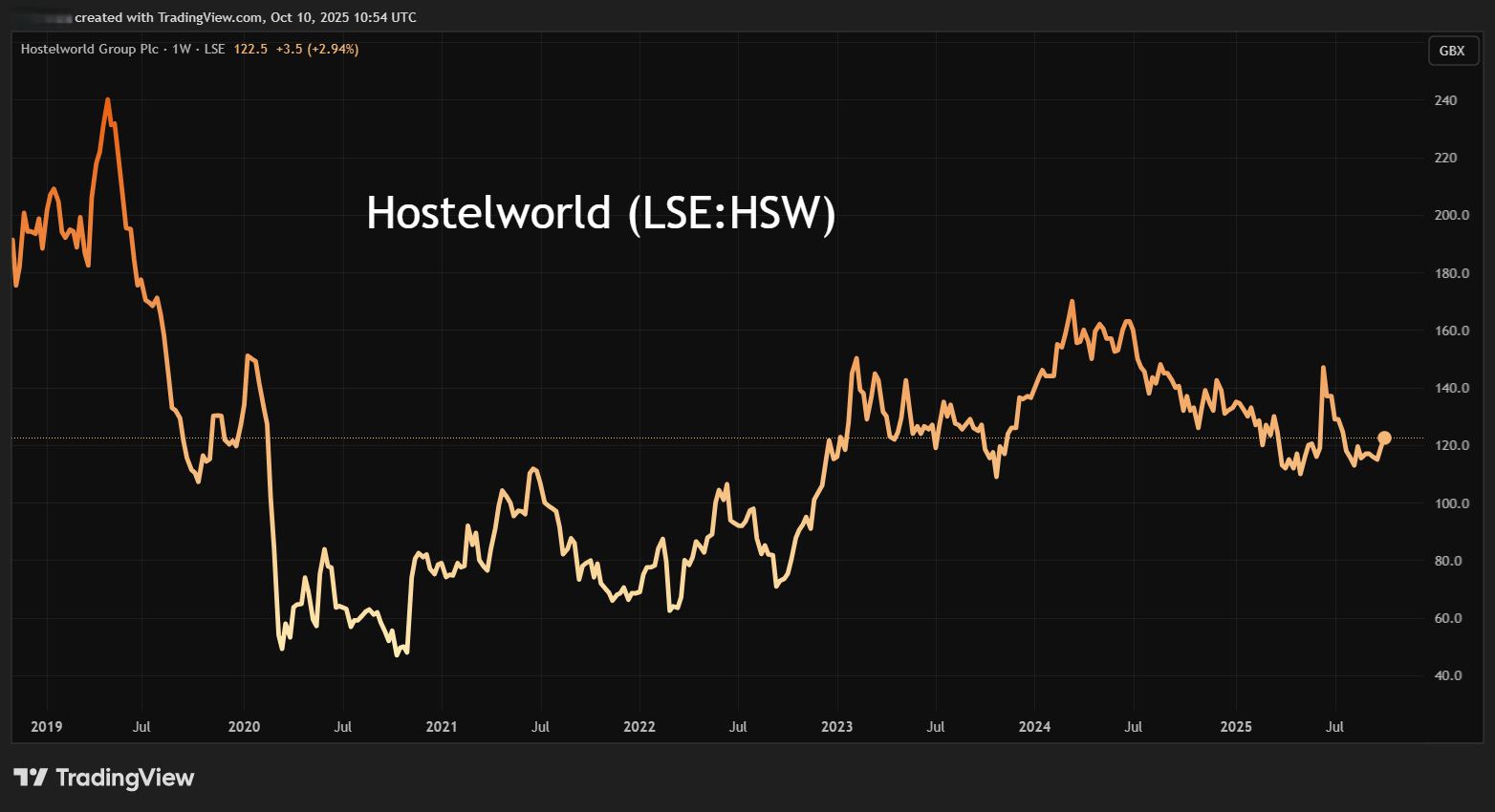Click the 2023 label on time axis
Screen dimensions: 1495x812
coord(836,727)
